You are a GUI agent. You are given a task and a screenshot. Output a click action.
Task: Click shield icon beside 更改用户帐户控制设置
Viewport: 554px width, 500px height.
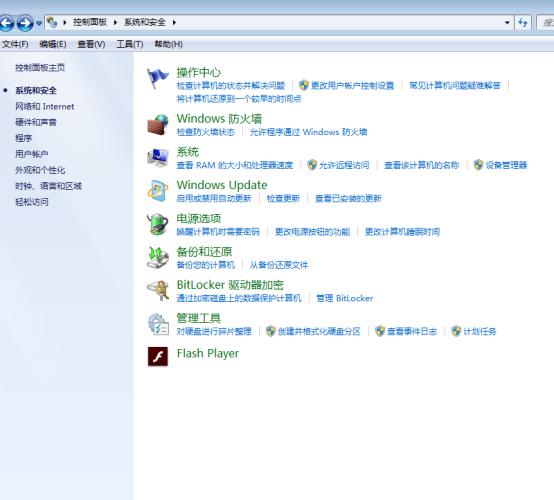(x=303, y=85)
